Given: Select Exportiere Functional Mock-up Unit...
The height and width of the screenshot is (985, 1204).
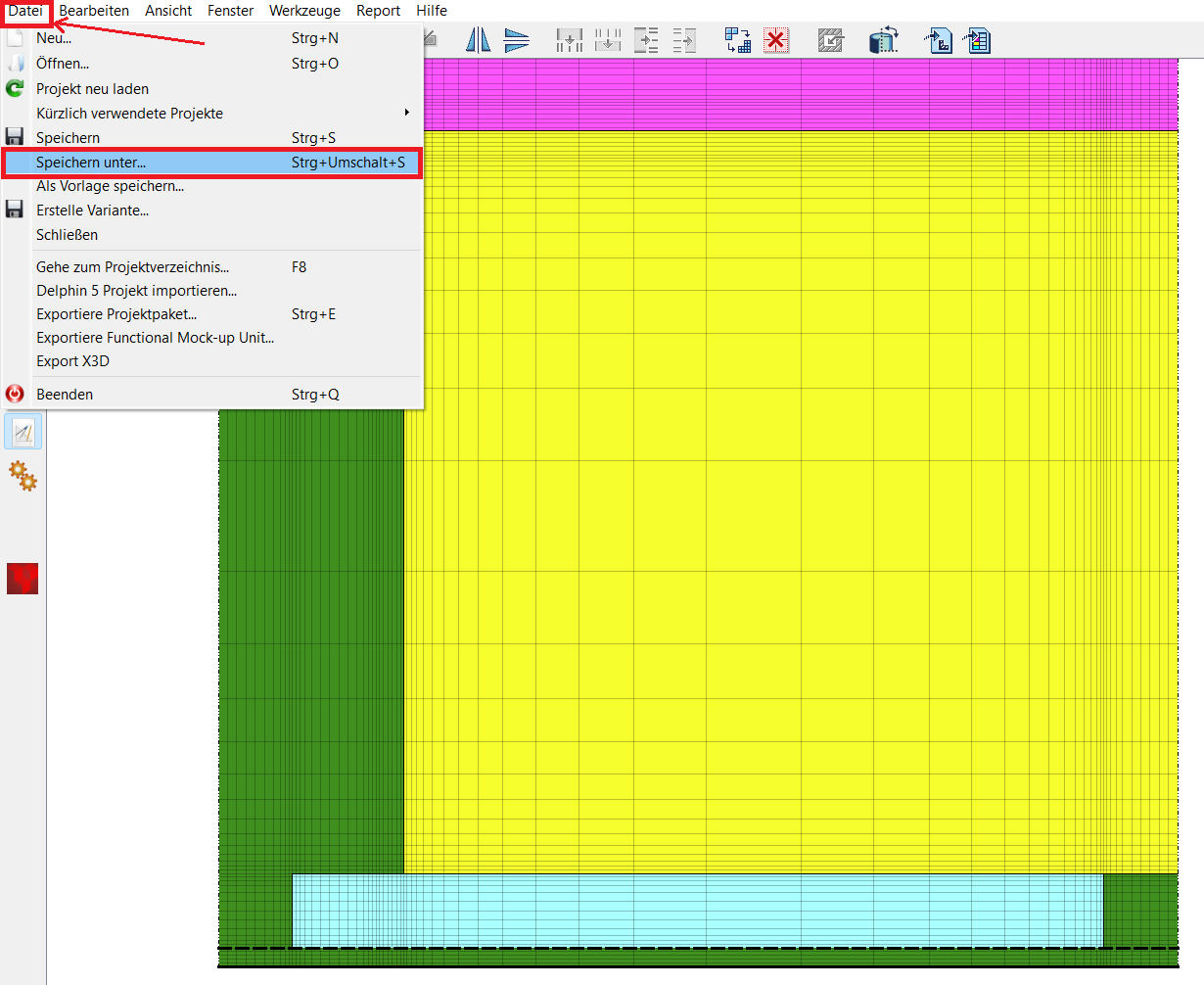Looking at the screenshot, I should pos(211,338).
